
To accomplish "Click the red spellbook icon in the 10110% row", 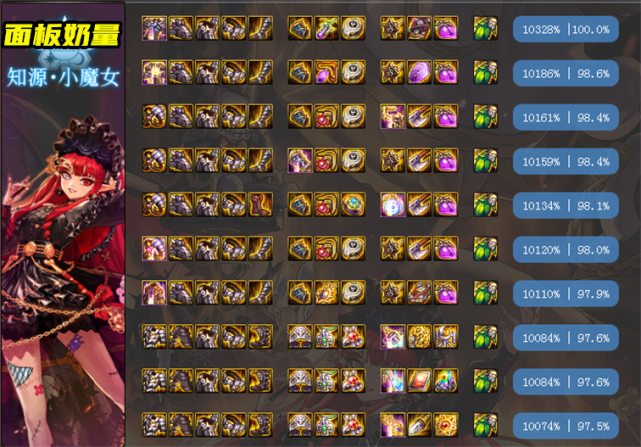I will click(x=419, y=292).
